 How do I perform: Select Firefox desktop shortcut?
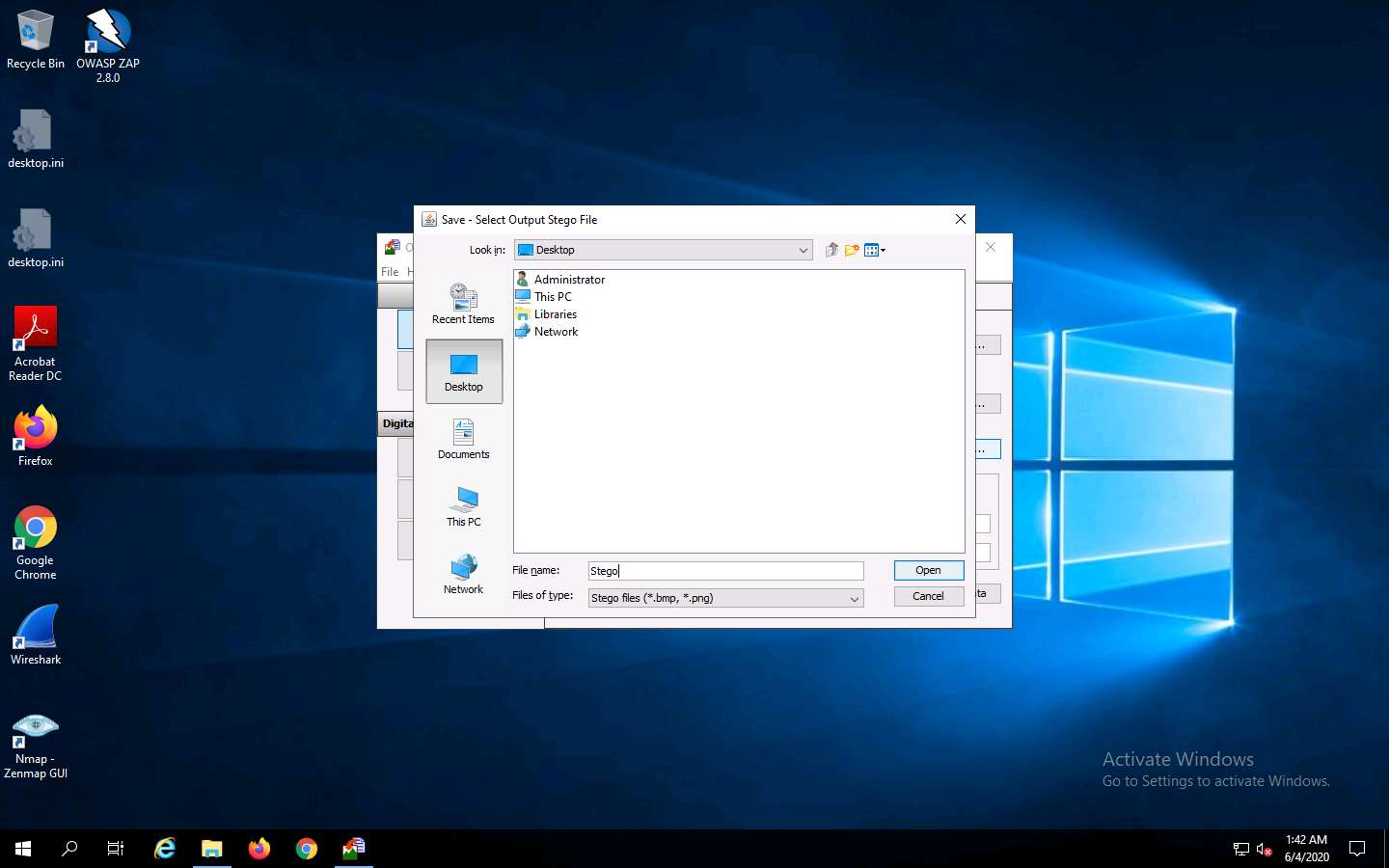point(36,437)
